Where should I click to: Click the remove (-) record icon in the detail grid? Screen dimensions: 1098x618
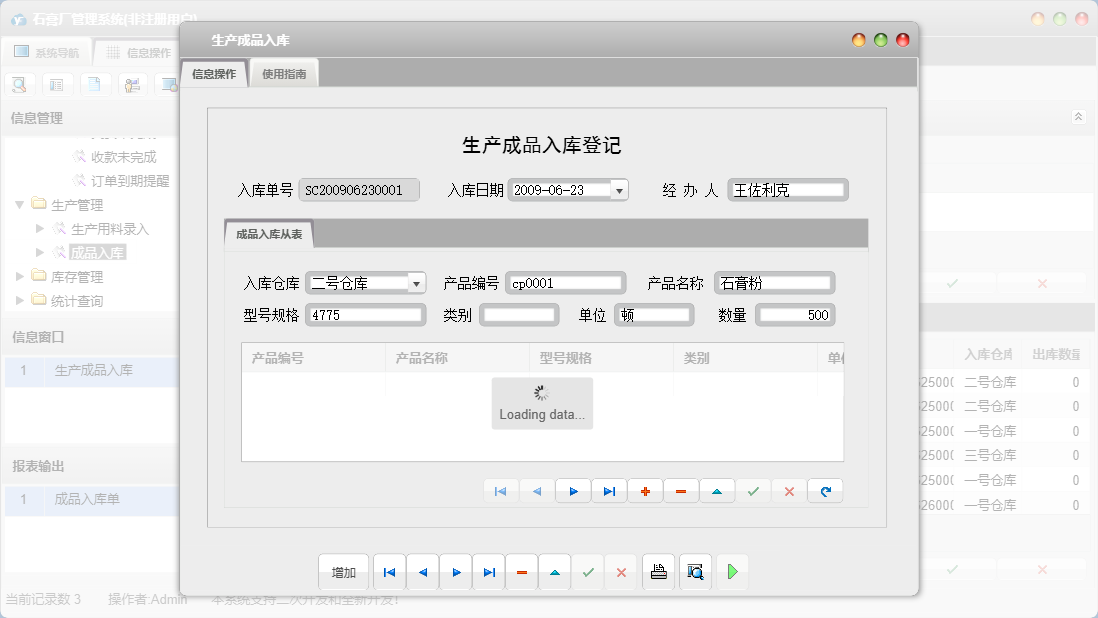click(x=681, y=491)
